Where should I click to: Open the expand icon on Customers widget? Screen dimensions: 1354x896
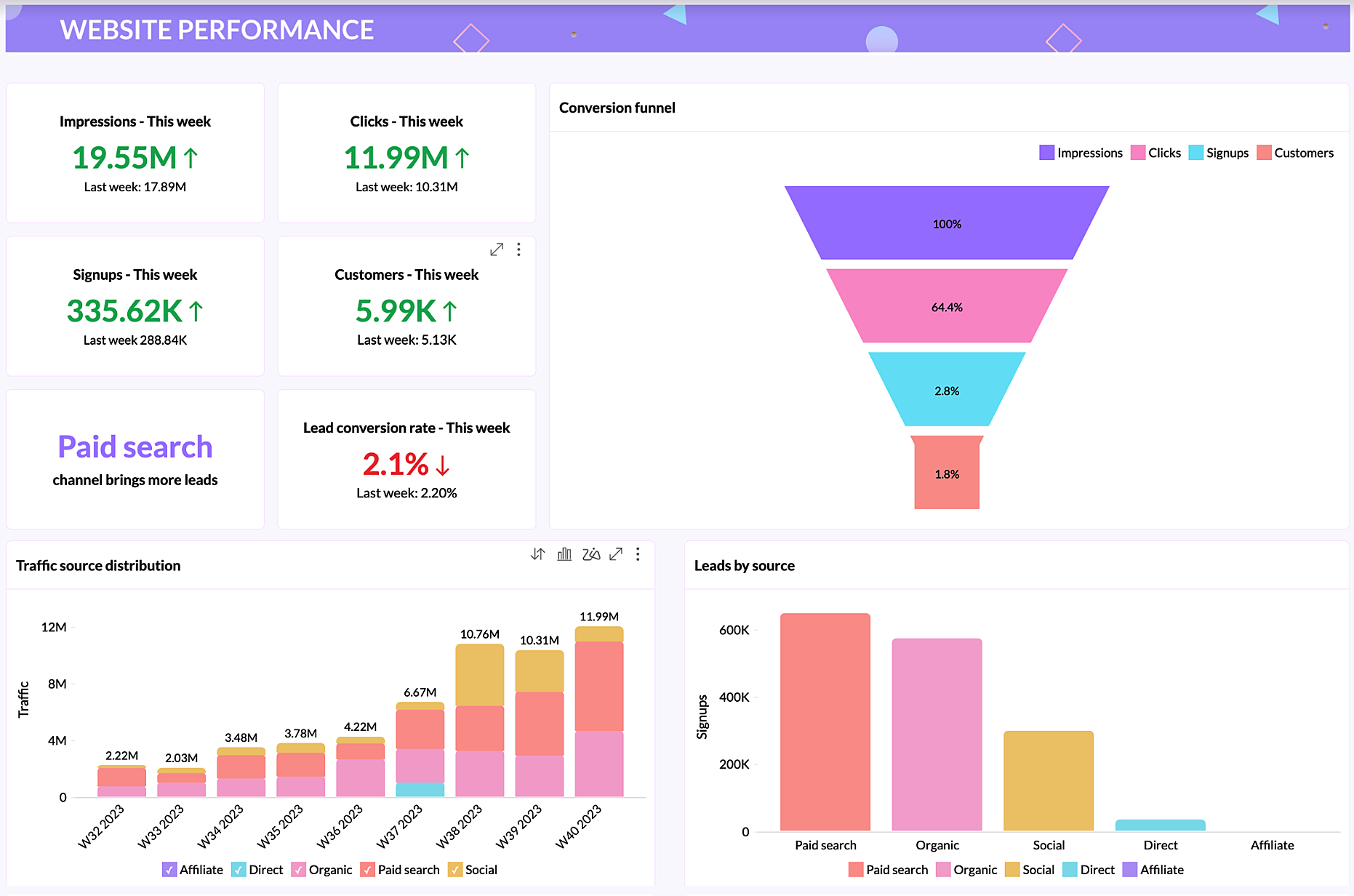(497, 249)
